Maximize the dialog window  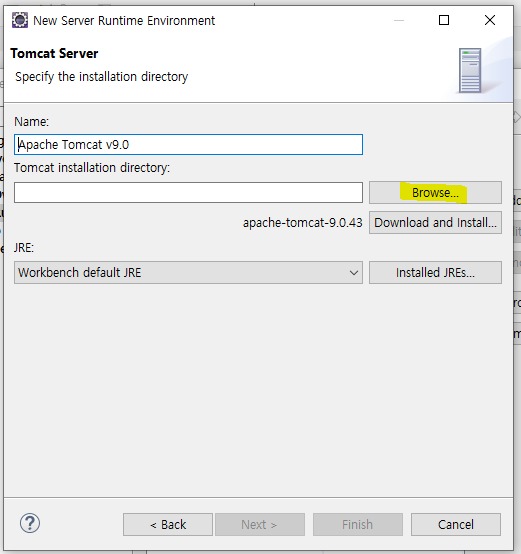click(444, 20)
